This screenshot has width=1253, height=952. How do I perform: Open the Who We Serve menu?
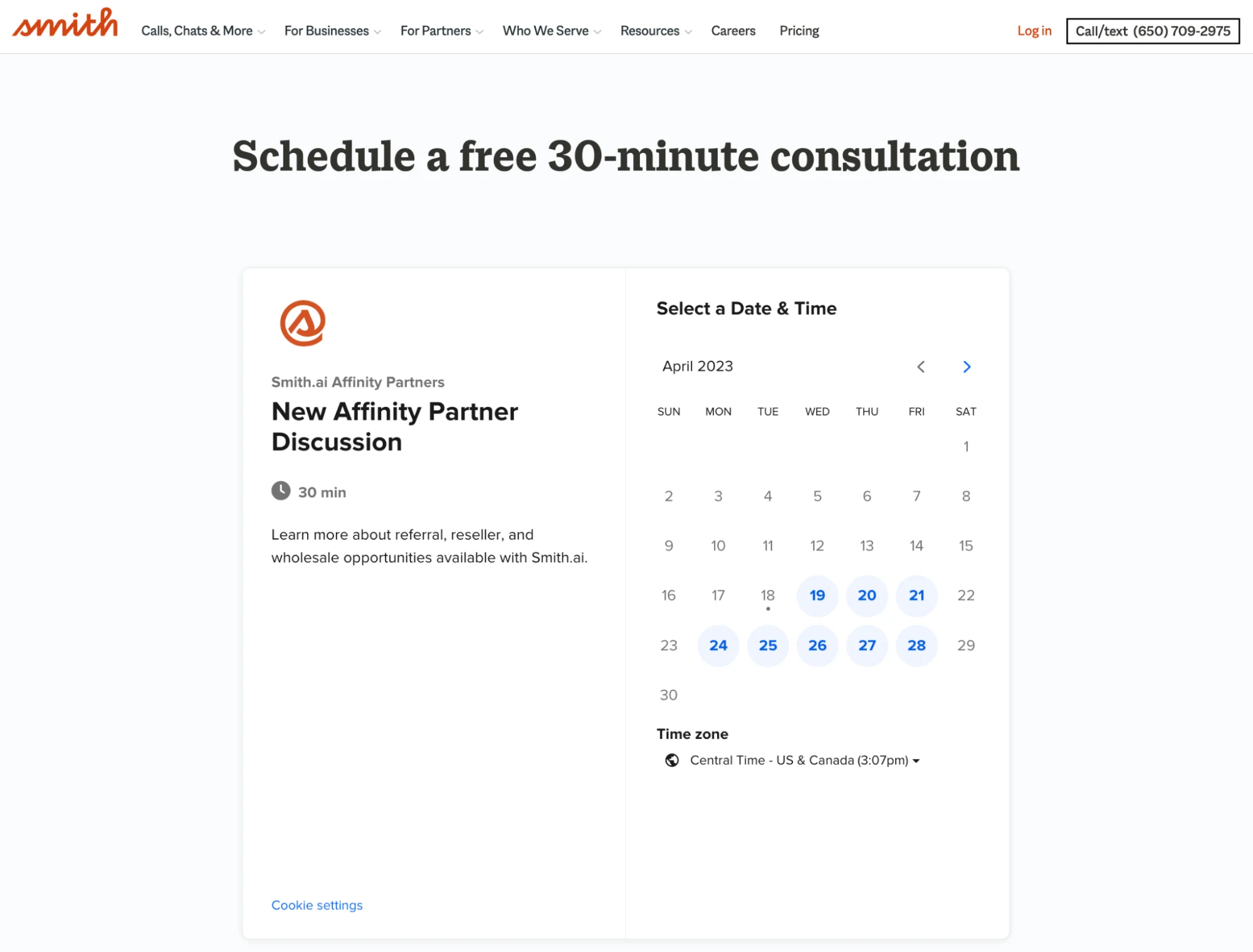point(551,30)
